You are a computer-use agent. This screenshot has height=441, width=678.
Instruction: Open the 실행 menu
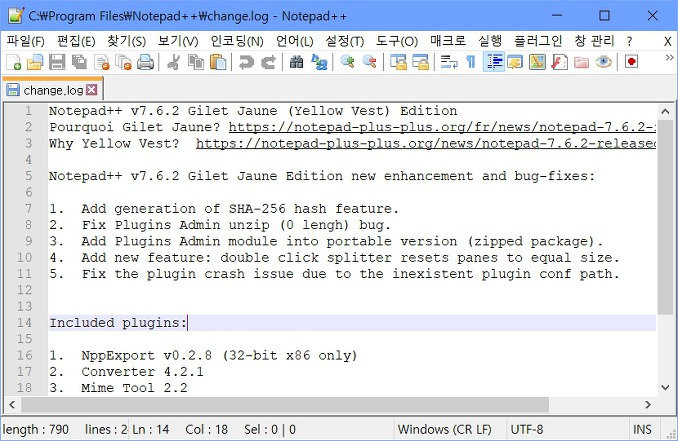coord(490,41)
